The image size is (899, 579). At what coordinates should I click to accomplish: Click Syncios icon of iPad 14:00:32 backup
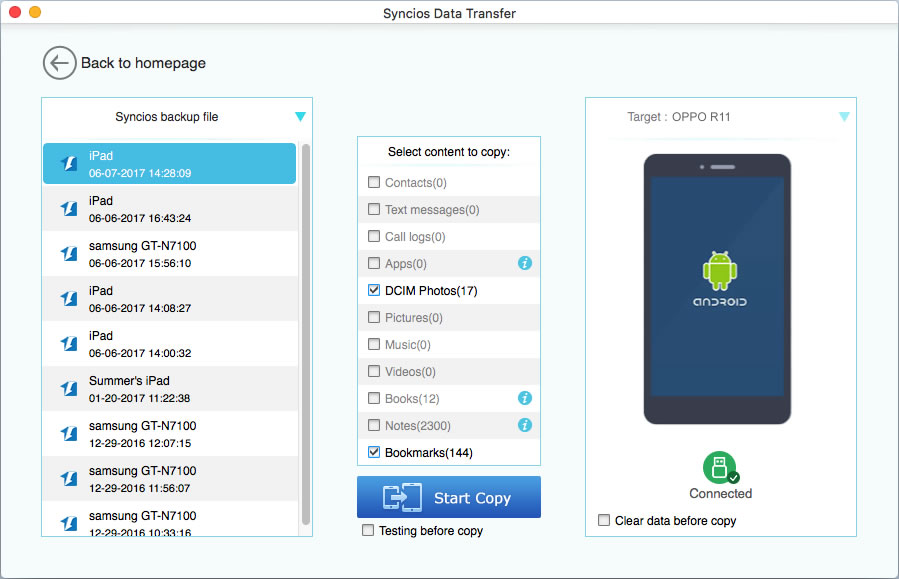(69, 343)
